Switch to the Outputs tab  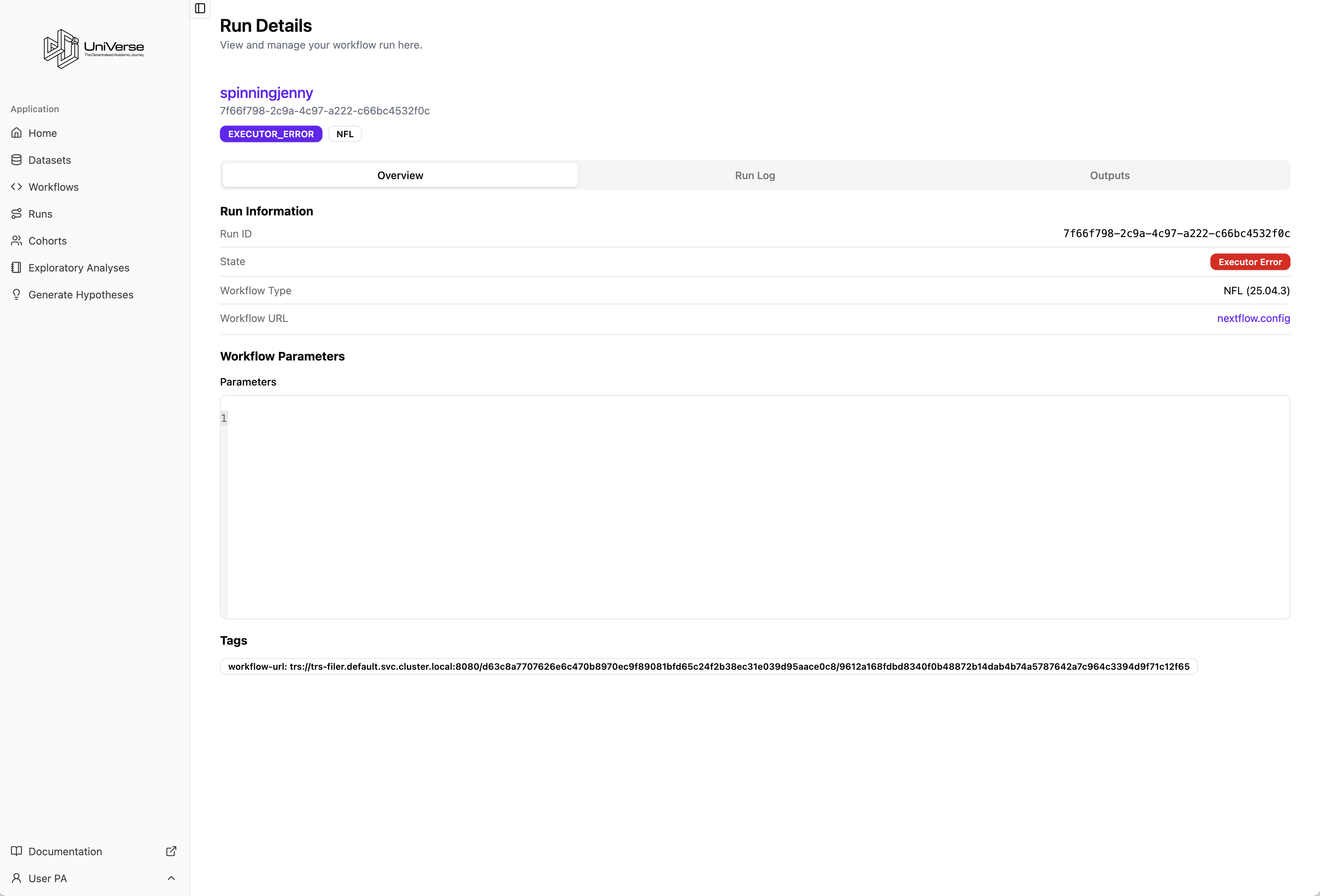1109,175
